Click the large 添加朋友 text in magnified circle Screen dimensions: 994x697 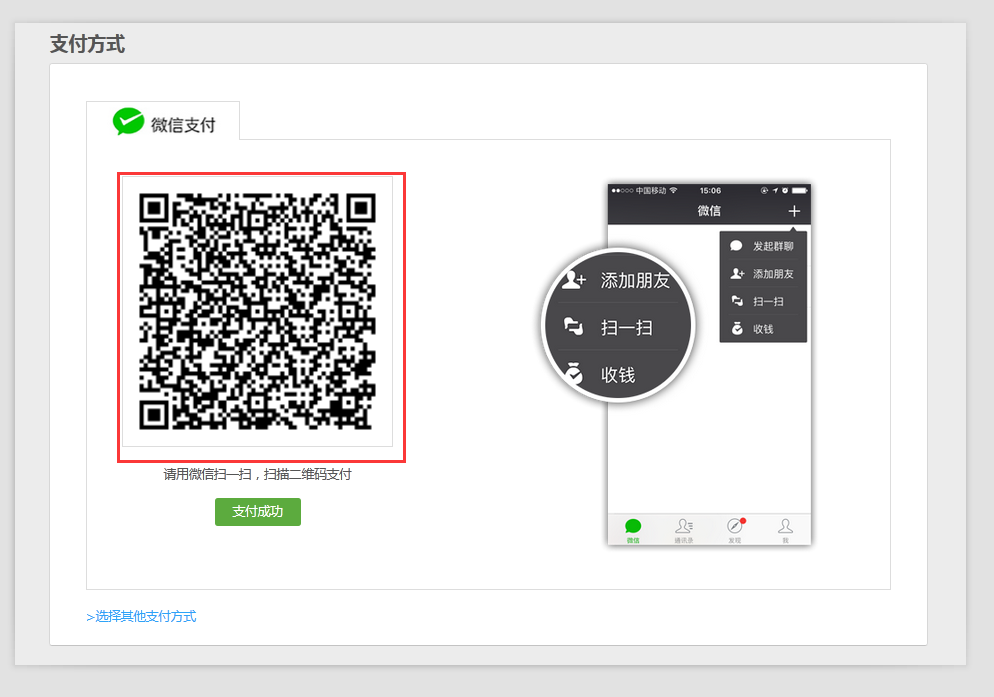[635, 280]
